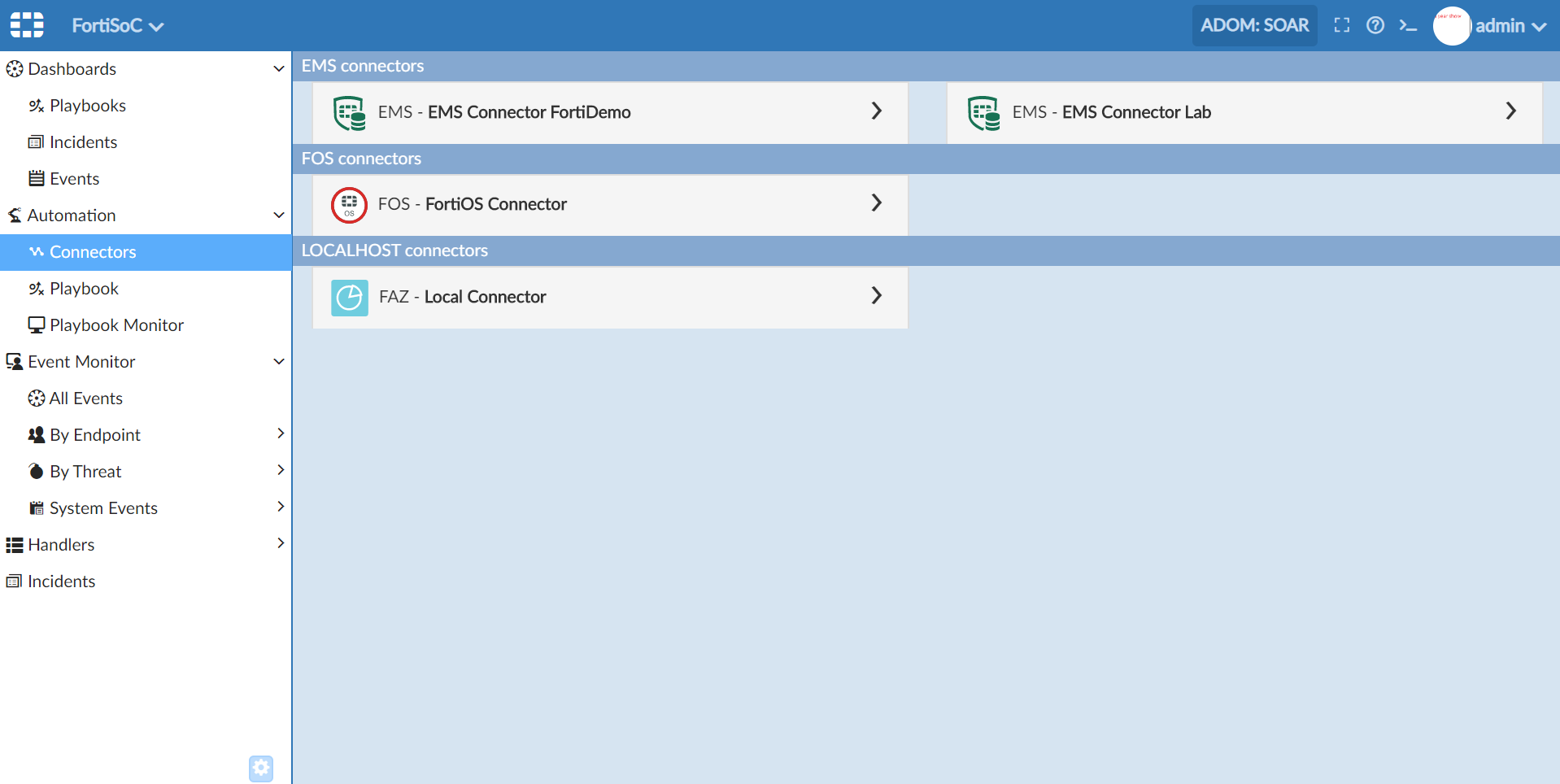
Task: Open FAZ Local Connector card
Action: 610,298
